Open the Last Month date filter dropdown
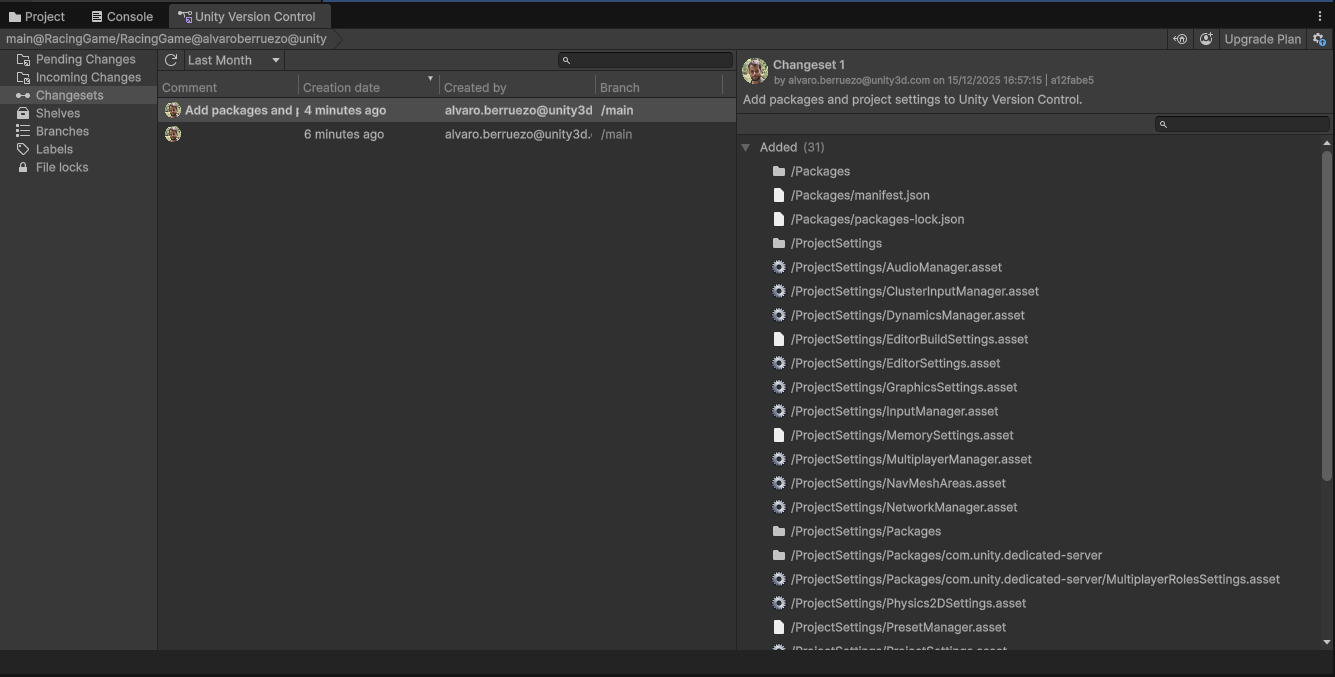This screenshot has height=677, width=1335. 234,60
